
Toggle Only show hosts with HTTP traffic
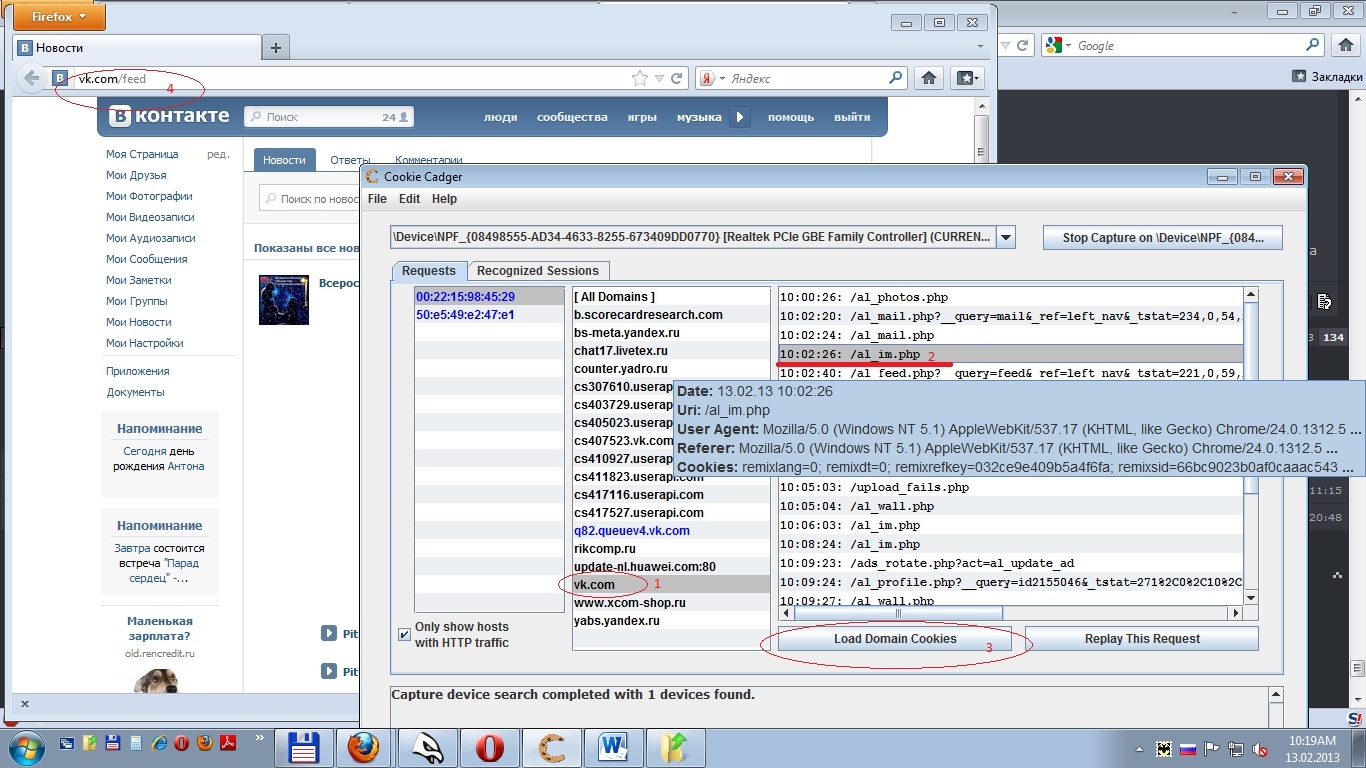(x=404, y=635)
